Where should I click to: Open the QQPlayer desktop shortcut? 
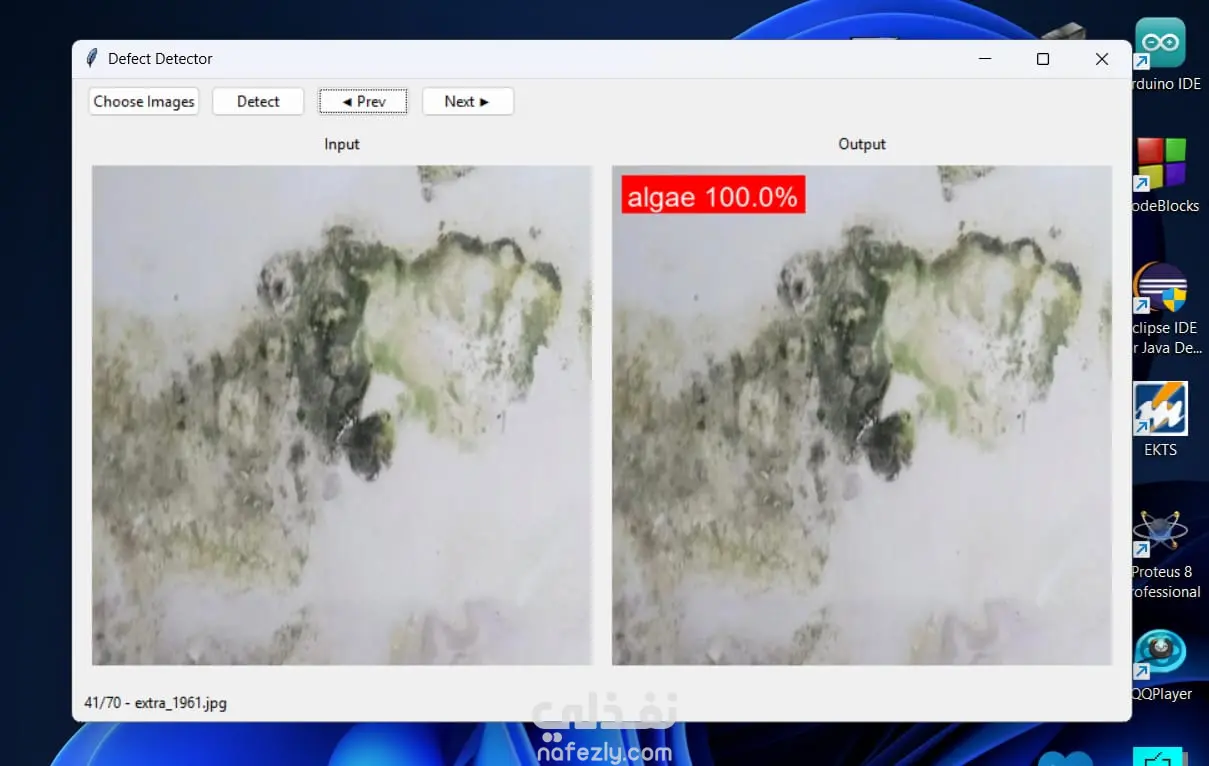point(1161,665)
